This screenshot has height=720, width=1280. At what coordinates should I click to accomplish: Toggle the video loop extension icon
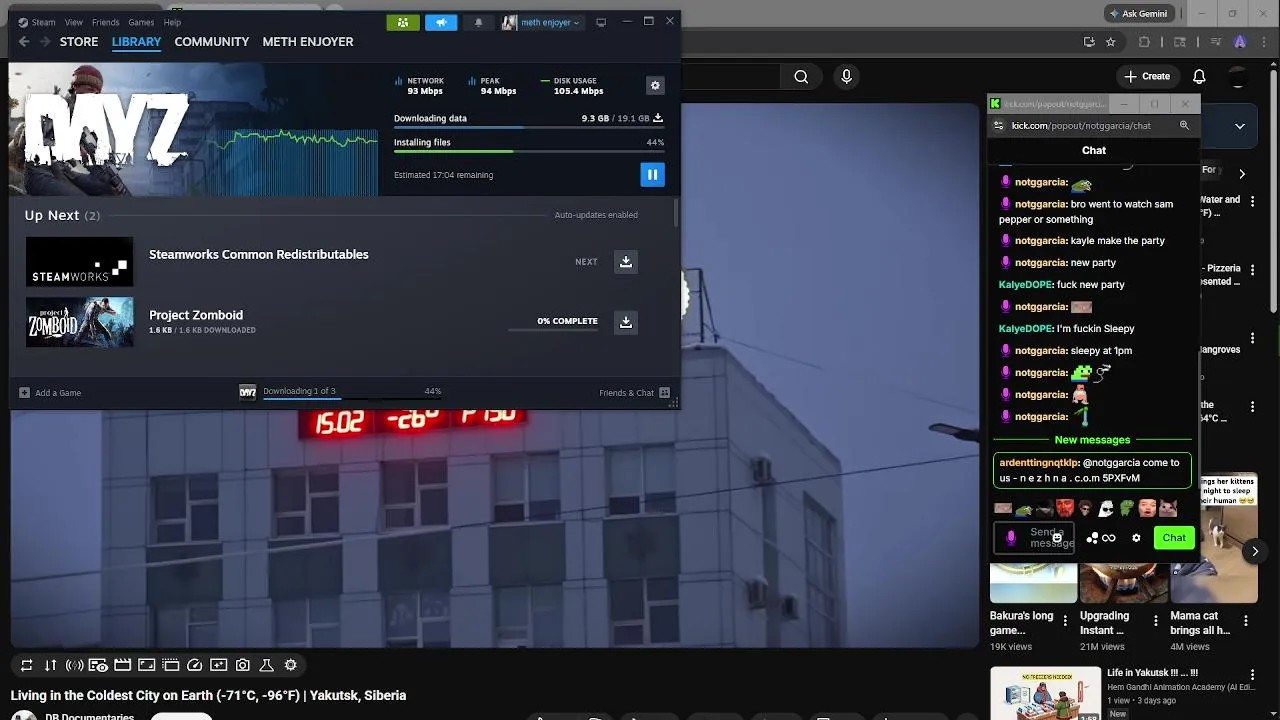(x=27, y=665)
